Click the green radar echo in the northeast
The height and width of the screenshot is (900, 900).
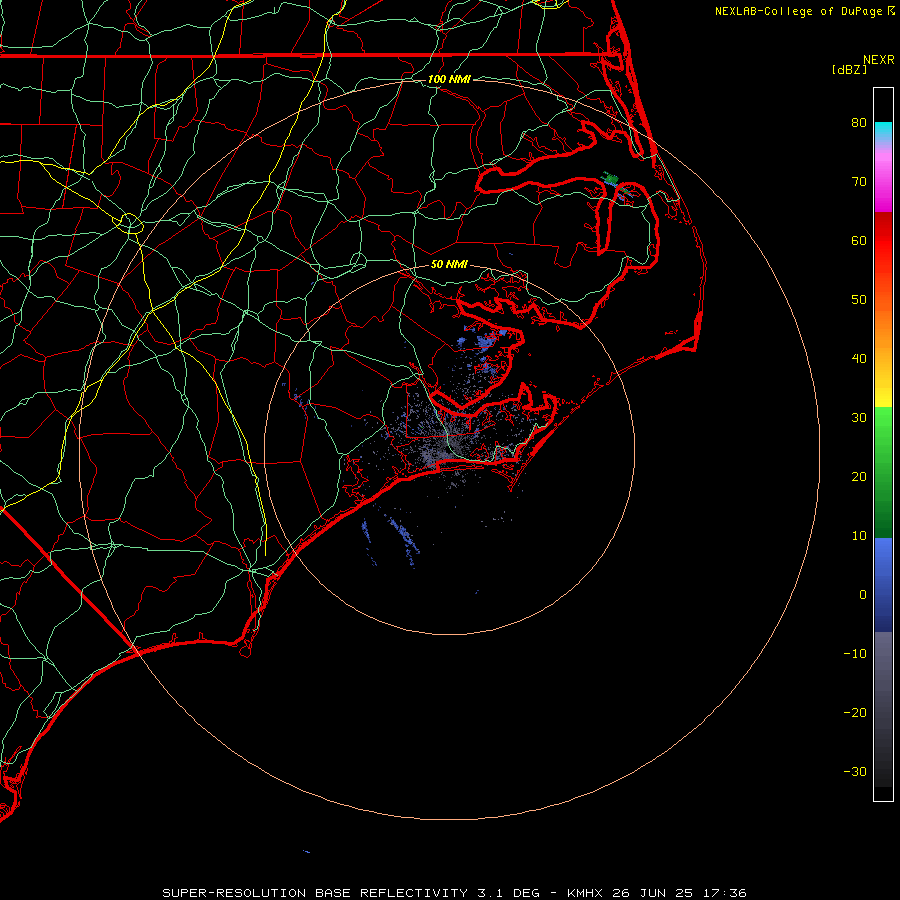point(611,179)
